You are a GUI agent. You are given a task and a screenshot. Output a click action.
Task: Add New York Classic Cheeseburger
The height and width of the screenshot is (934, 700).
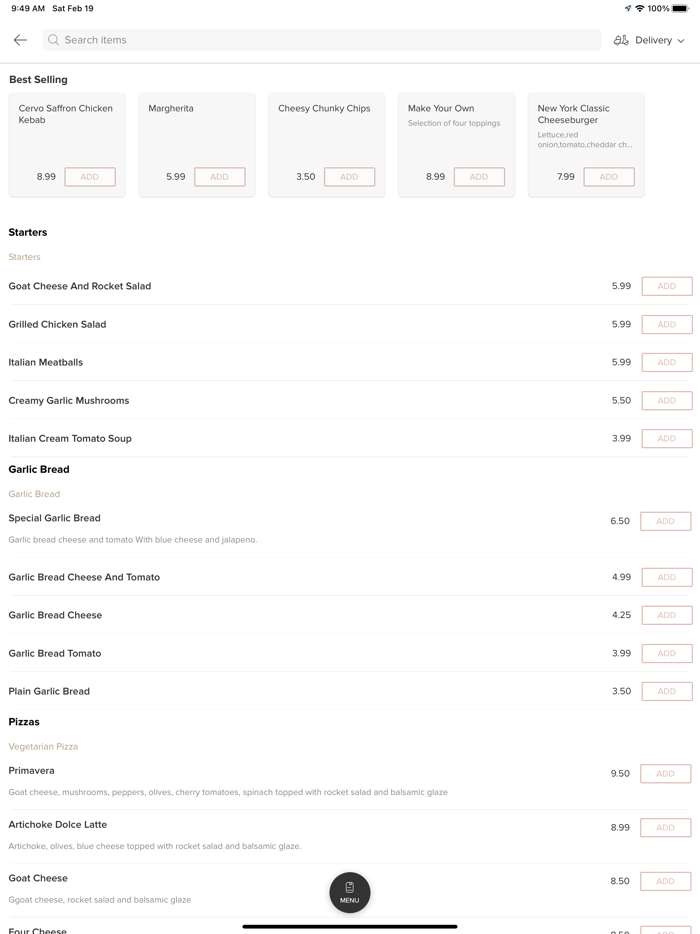pos(608,177)
